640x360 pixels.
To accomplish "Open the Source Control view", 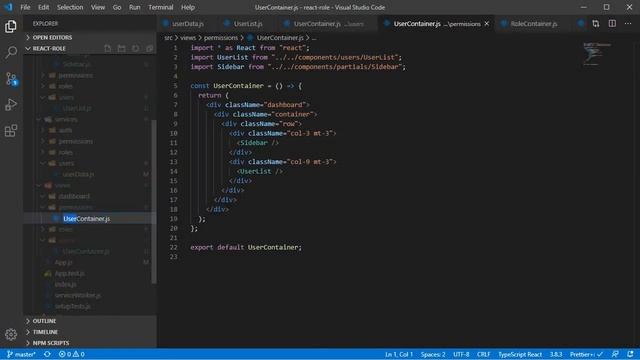I will pos(11,79).
